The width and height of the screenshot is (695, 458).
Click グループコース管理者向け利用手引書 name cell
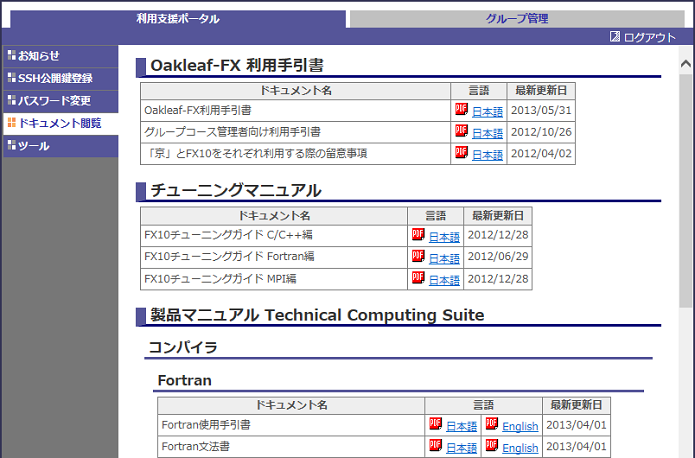tap(296, 132)
